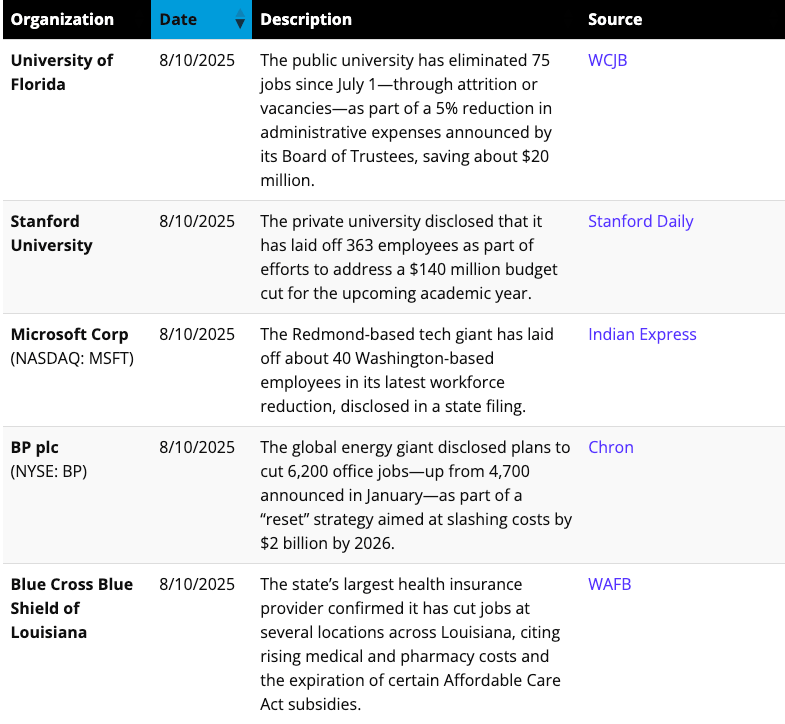The image size is (785, 724).
Task: Select the Microsoft Corp organization name
Action: click(70, 334)
